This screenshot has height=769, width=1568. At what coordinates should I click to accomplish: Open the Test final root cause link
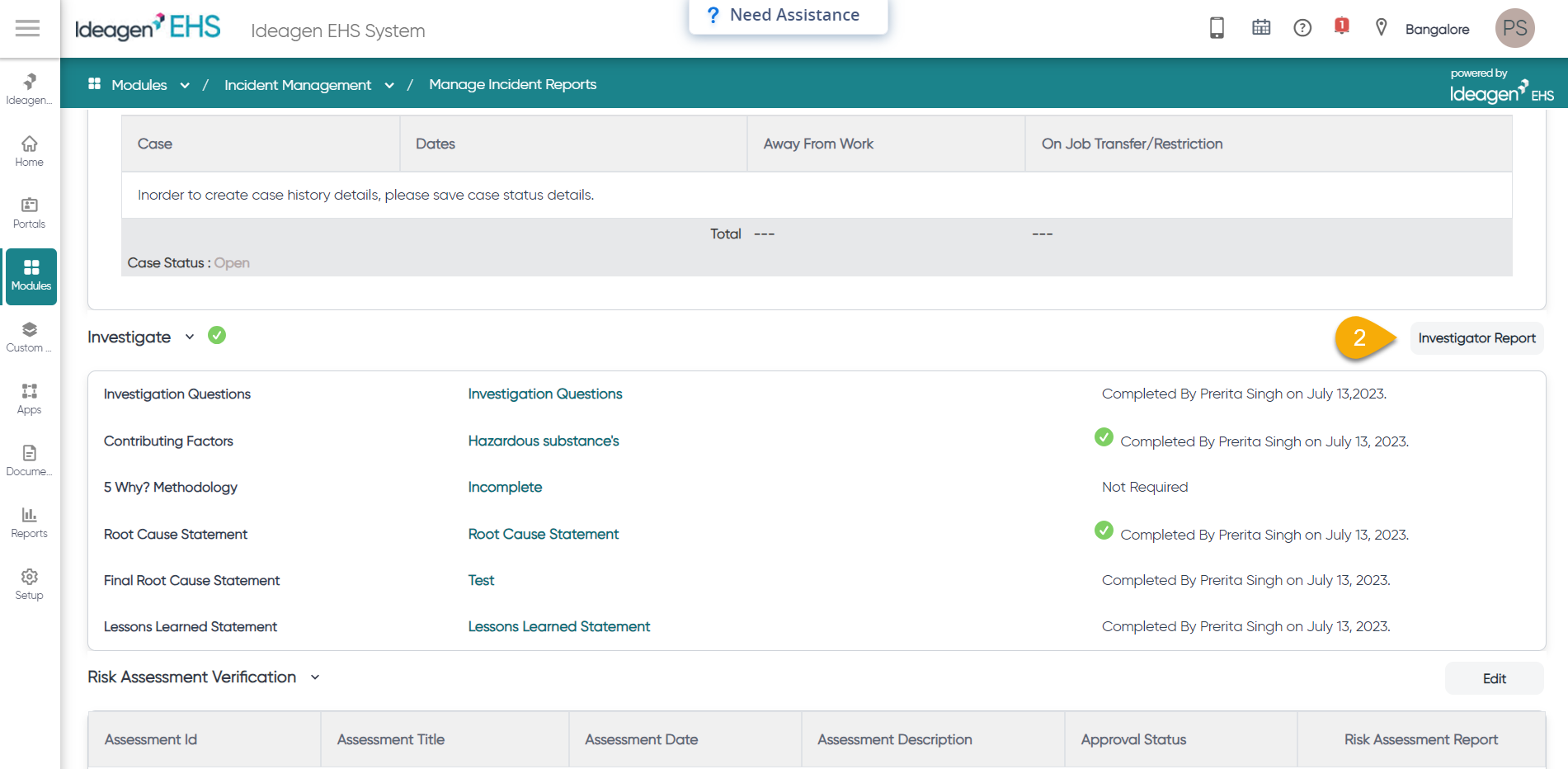coord(481,581)
